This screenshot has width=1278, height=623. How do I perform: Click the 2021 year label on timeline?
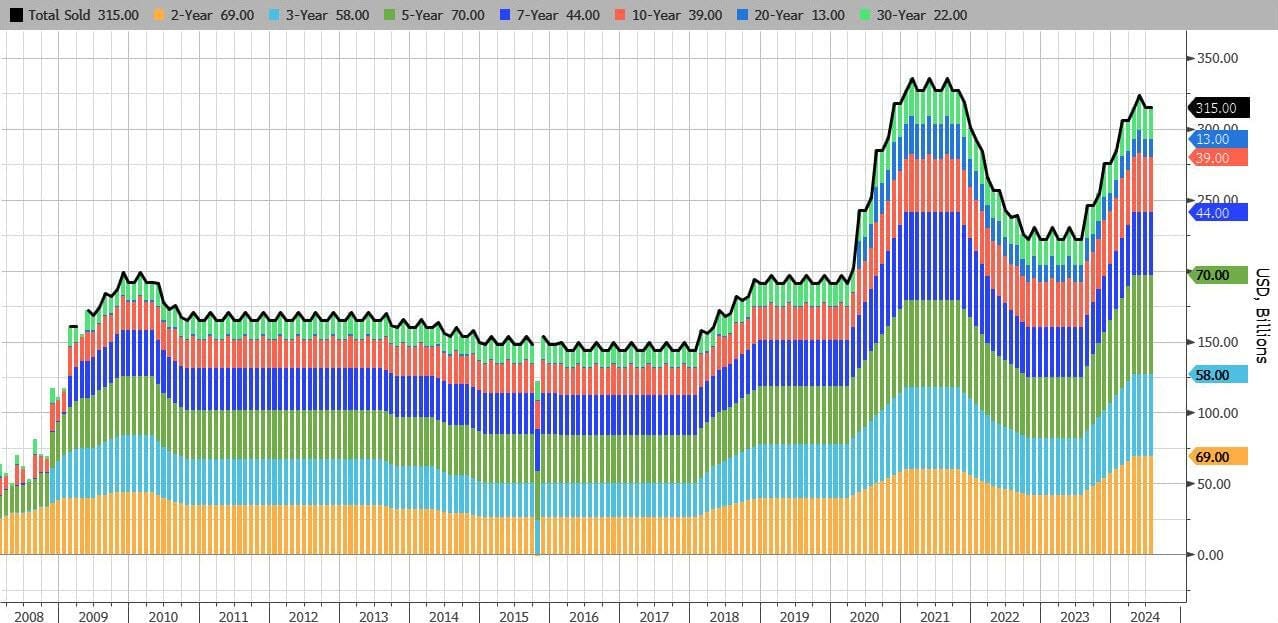(x=933, y=617)
